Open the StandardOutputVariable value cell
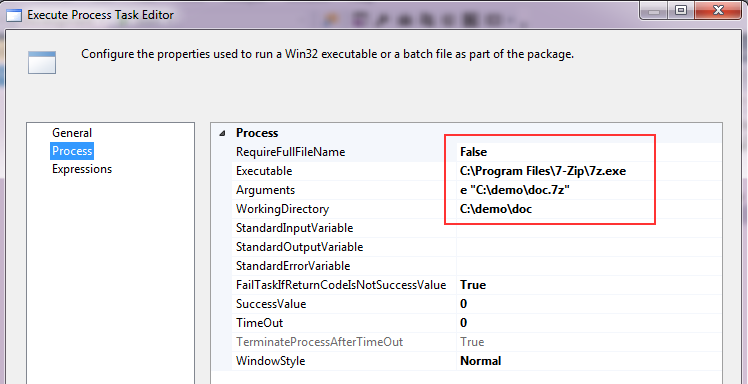The width and height of the screenshot is (748, 384). pyautogui.click(x=589, y=247)
